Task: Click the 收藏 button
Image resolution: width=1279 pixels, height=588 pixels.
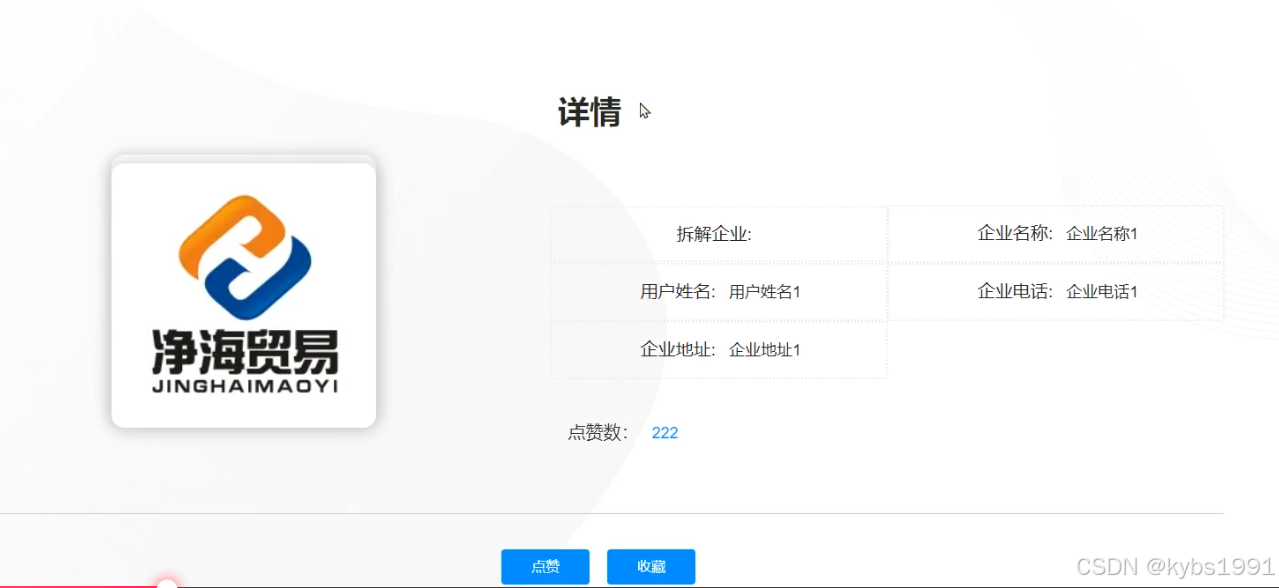Action: coord(651,567)
